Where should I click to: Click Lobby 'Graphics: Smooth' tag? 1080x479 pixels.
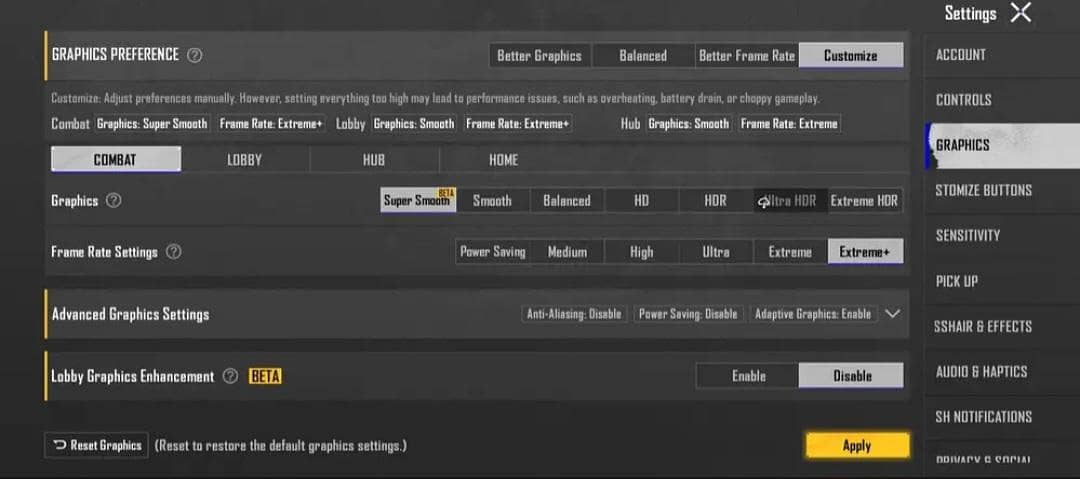click(413, 124)
